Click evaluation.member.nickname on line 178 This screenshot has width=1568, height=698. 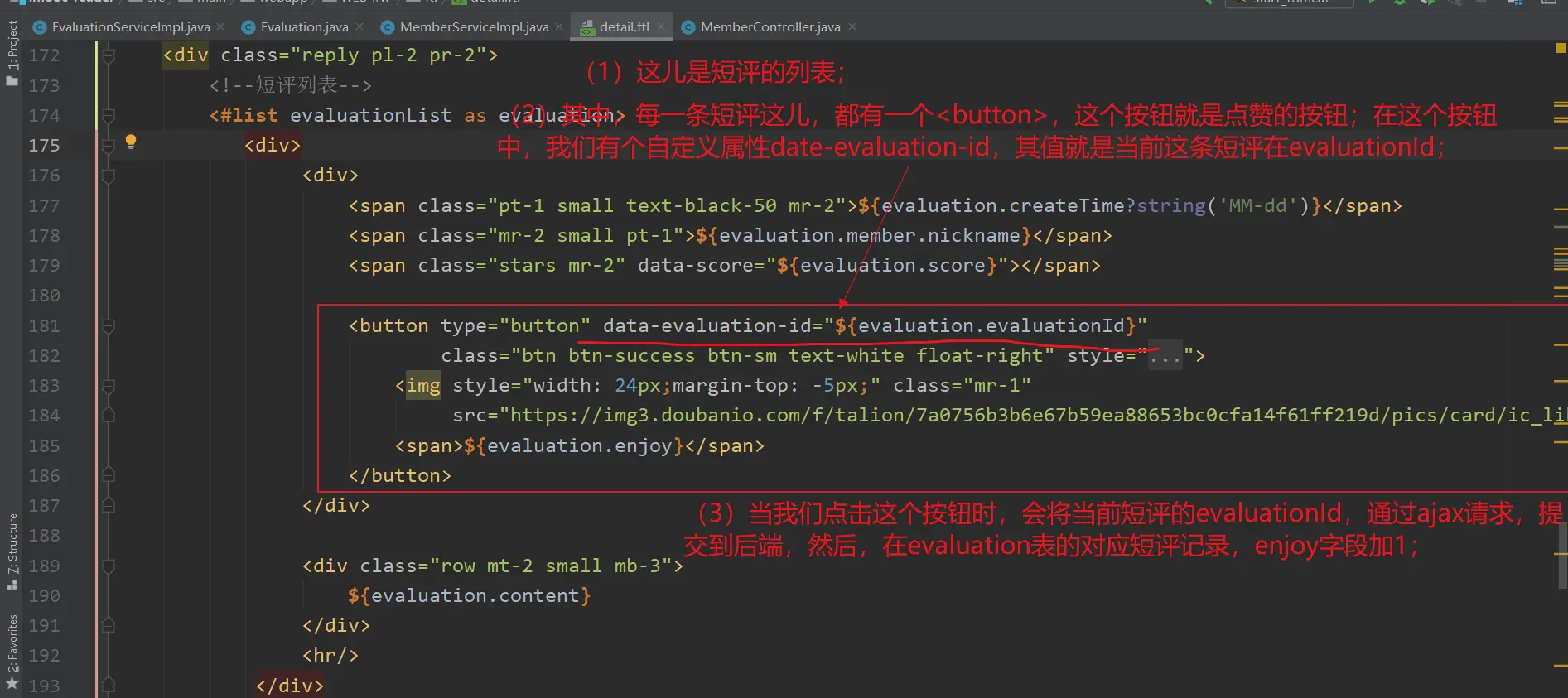click(869, 236)
